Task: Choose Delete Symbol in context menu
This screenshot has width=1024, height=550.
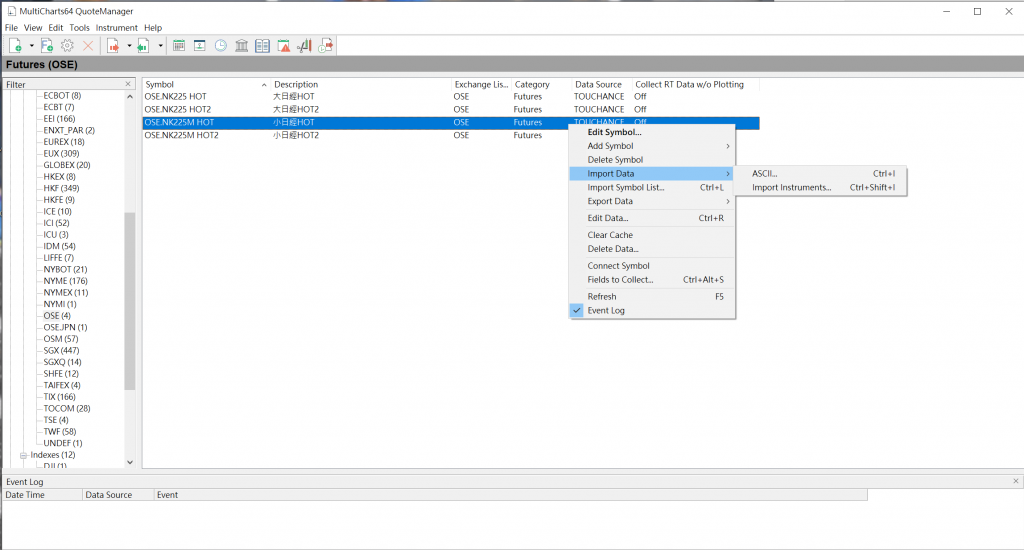Action: [652, 159]
